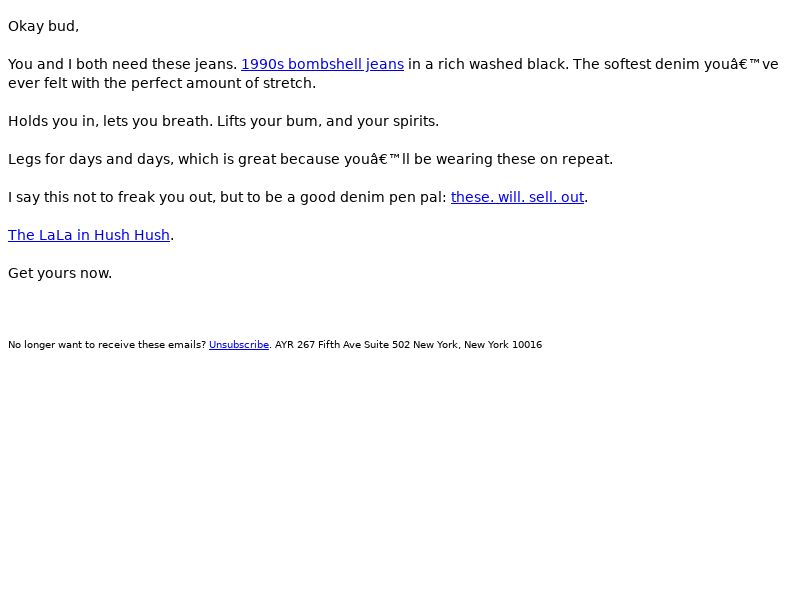The image size is (800, 600).
Task: Click 'No longer want to receive these emails?'
Action: pyautogui.click(x=107, y=345)
